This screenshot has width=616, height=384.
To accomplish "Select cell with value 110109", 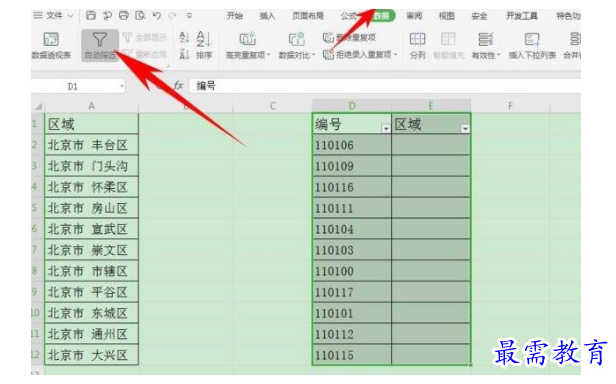I will tap(352, 166).
